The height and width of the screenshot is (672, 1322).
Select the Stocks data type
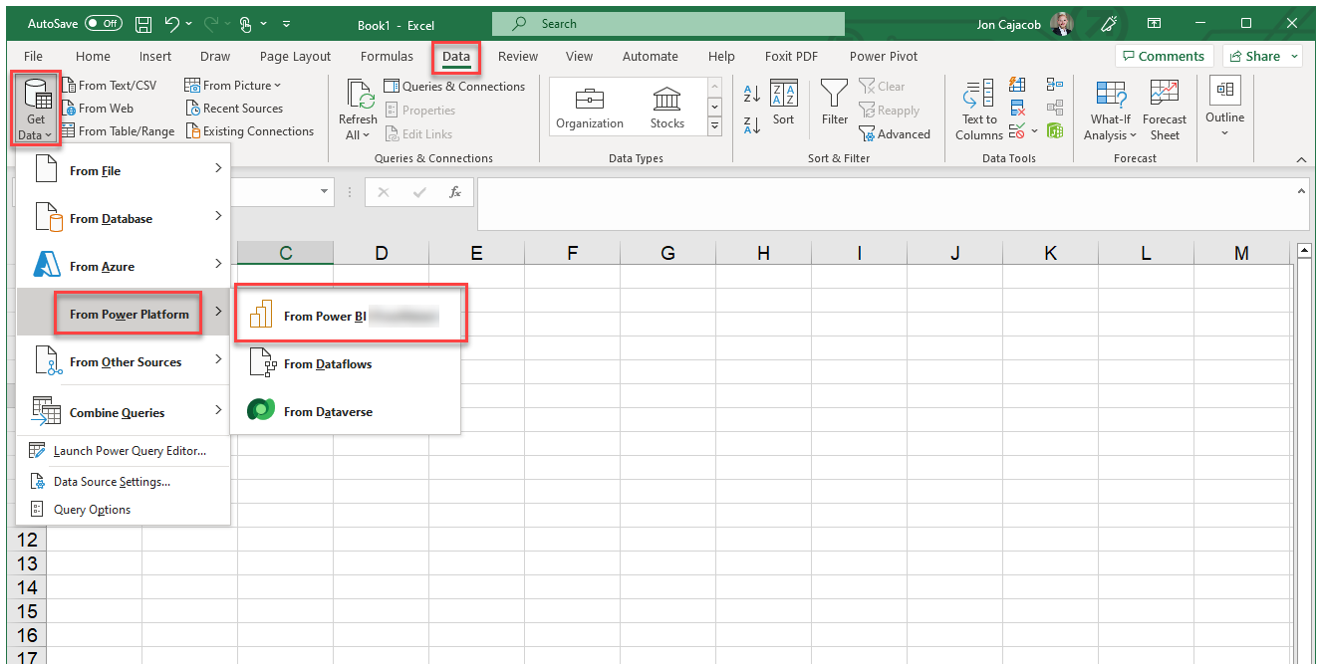coord(667,108)
